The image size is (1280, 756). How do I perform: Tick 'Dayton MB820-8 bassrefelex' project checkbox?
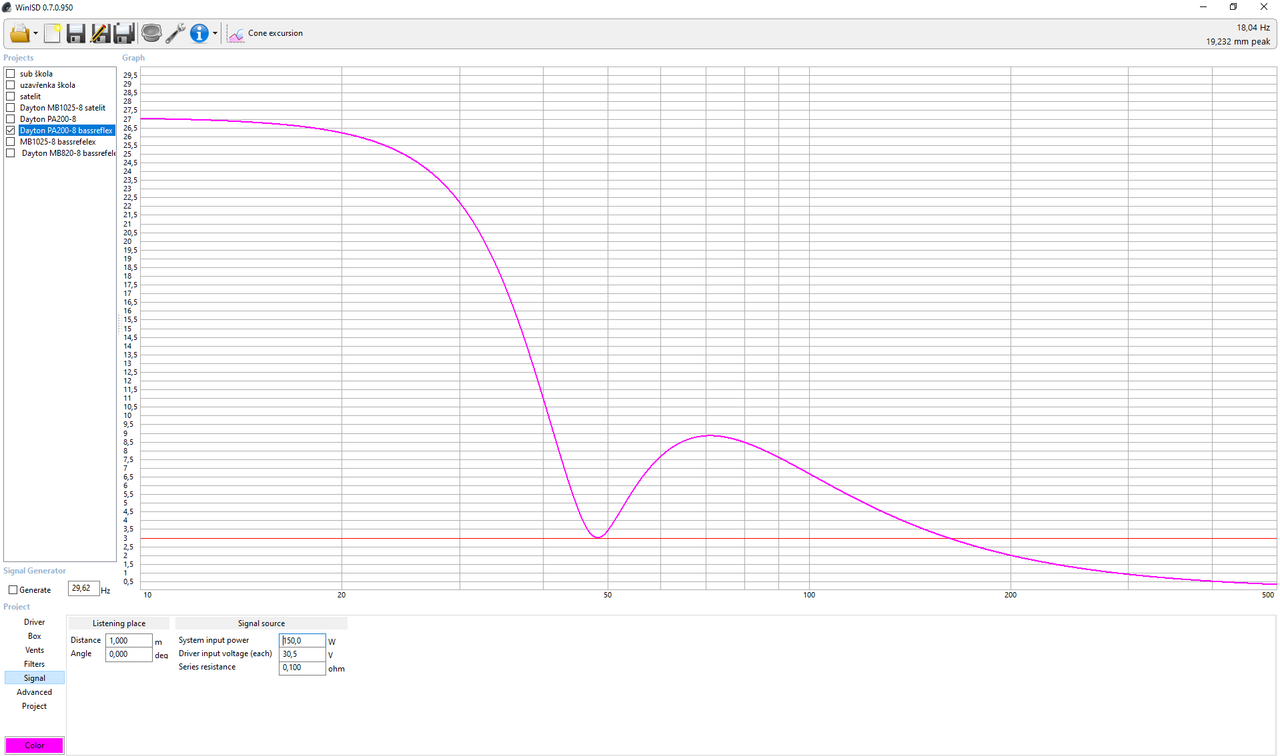click(x=11, y=153)
